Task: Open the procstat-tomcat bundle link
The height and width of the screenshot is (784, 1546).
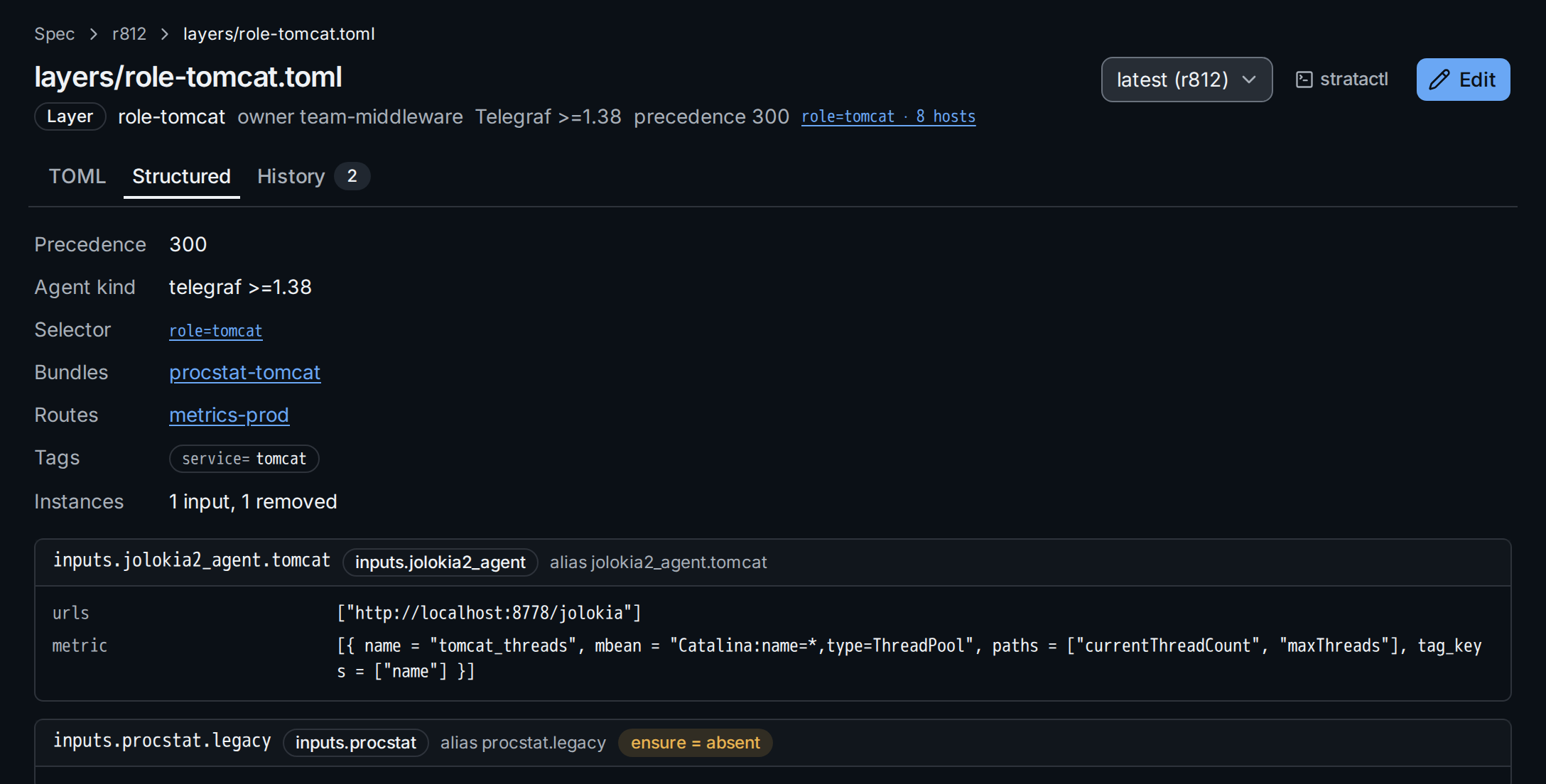Action: (x=244, y=373)
